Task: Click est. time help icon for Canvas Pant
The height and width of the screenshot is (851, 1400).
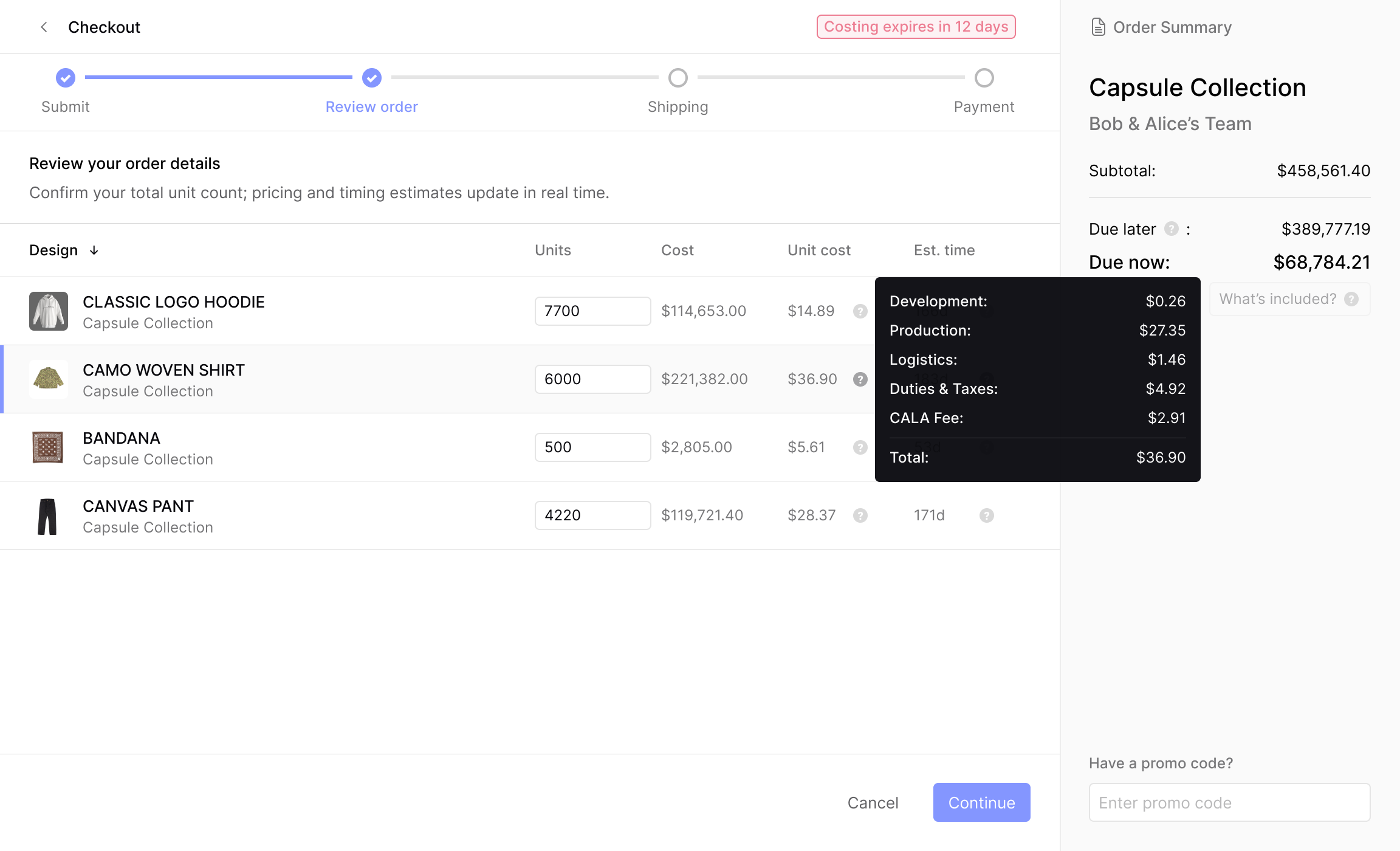Action: (986, 515)
